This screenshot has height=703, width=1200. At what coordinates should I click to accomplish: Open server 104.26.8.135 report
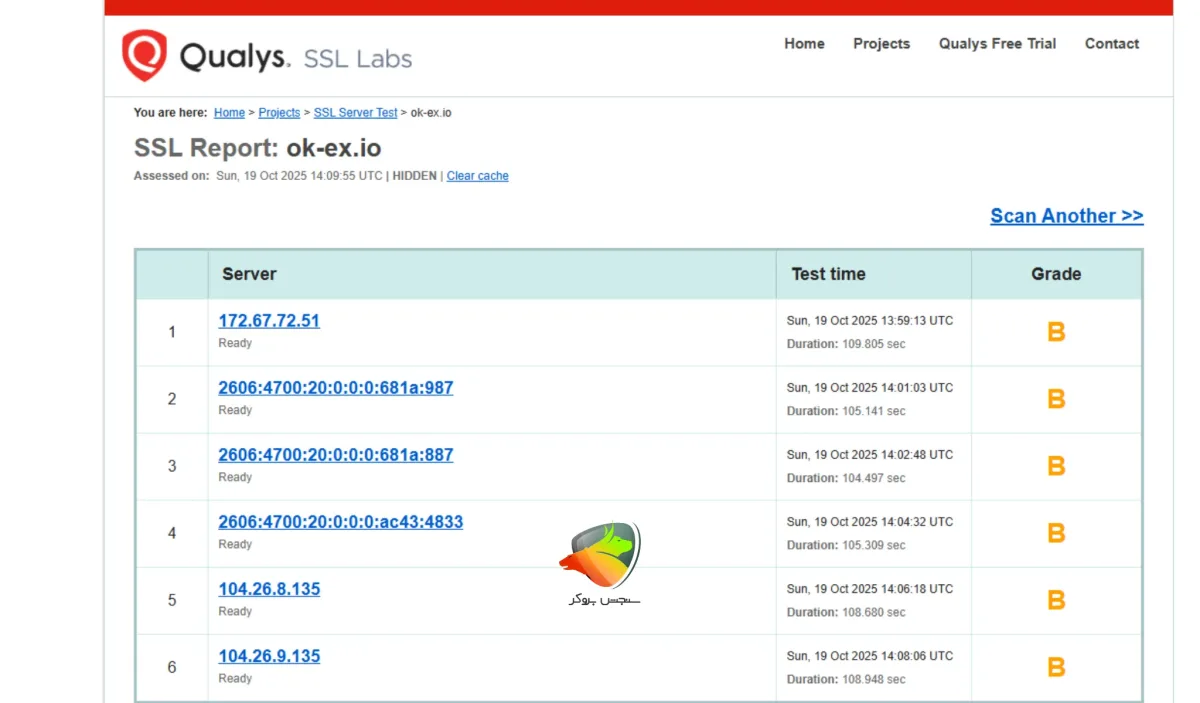[x=269, y=589]
